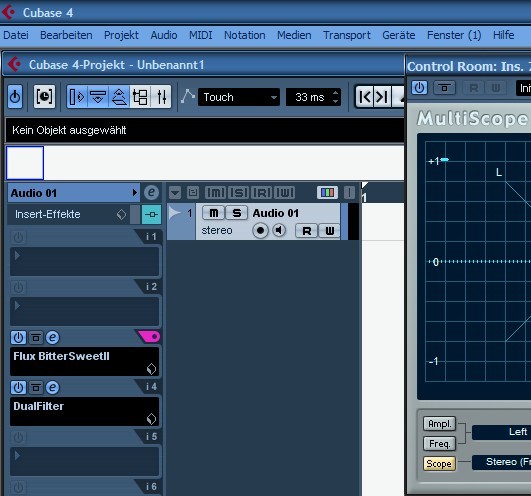Image resolution: width=531 pixels, height=496 pixels.
Task: Enable monitoring on Audio 01 track
Action: tap(279, 230)
